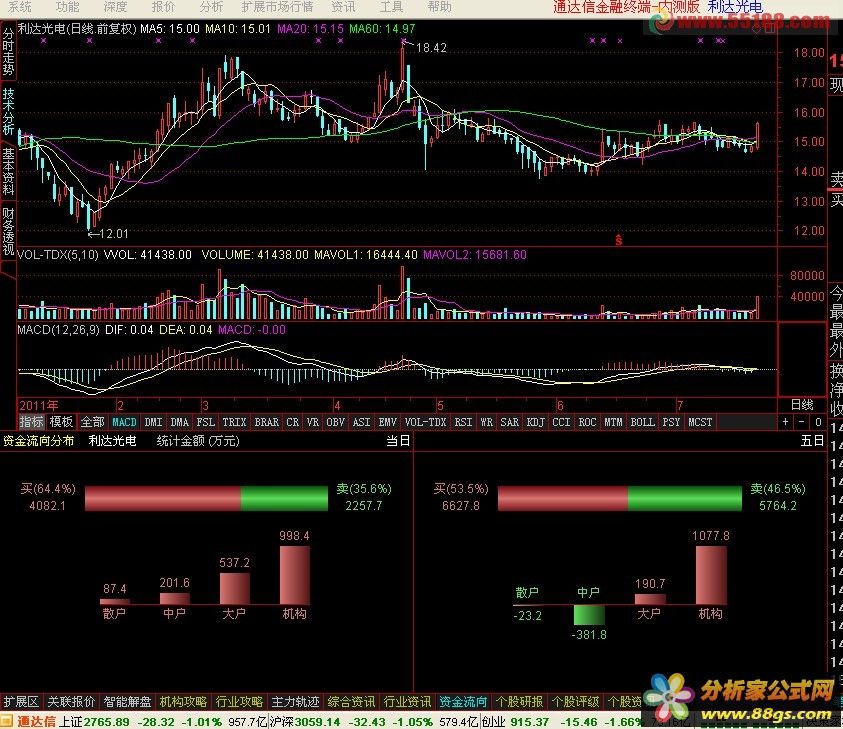Click the 沪深 index in status bar
Viewport: 843px width, 729px height.
(x=281, y=721)
